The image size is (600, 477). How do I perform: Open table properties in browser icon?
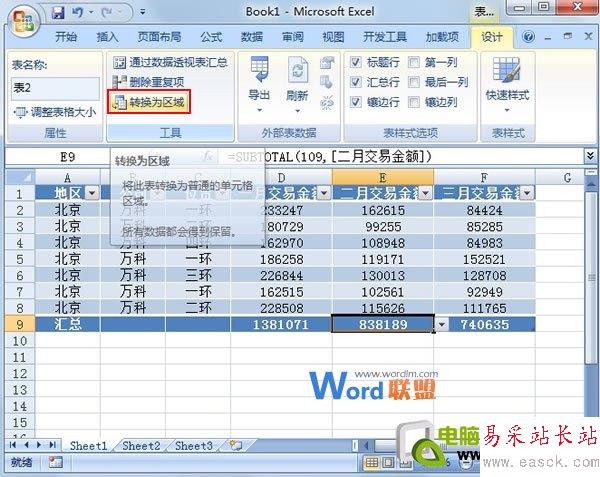pyautogui.click(x=327, y=82)
